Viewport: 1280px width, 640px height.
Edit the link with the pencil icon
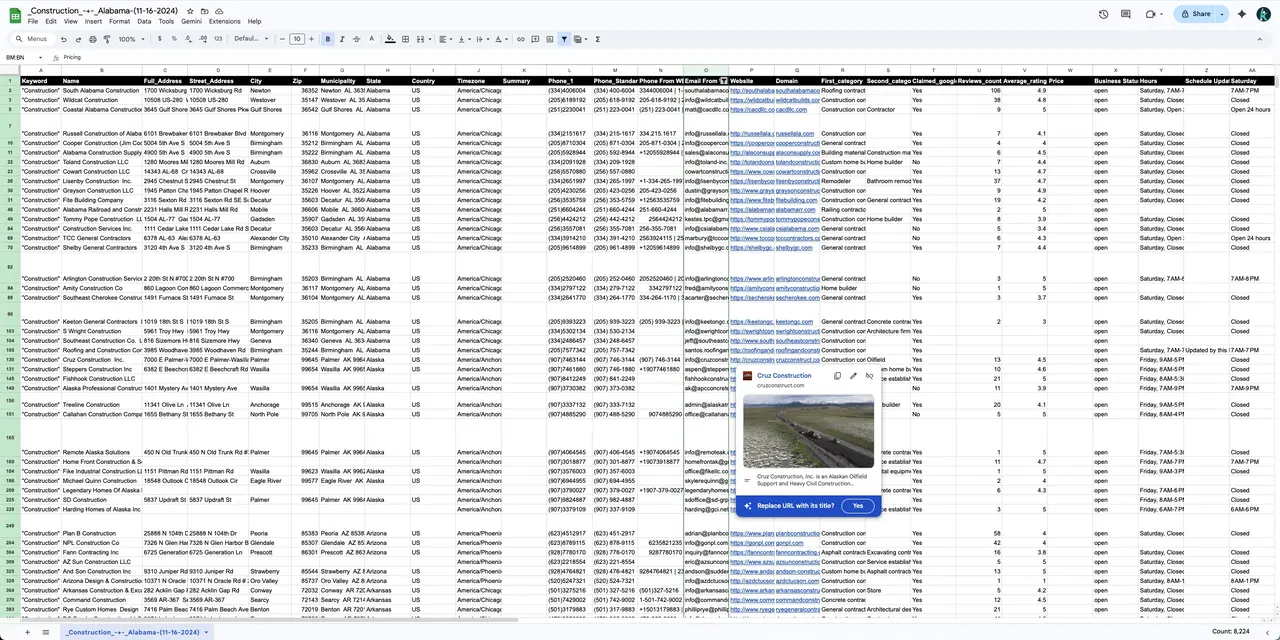pos(853,376)
